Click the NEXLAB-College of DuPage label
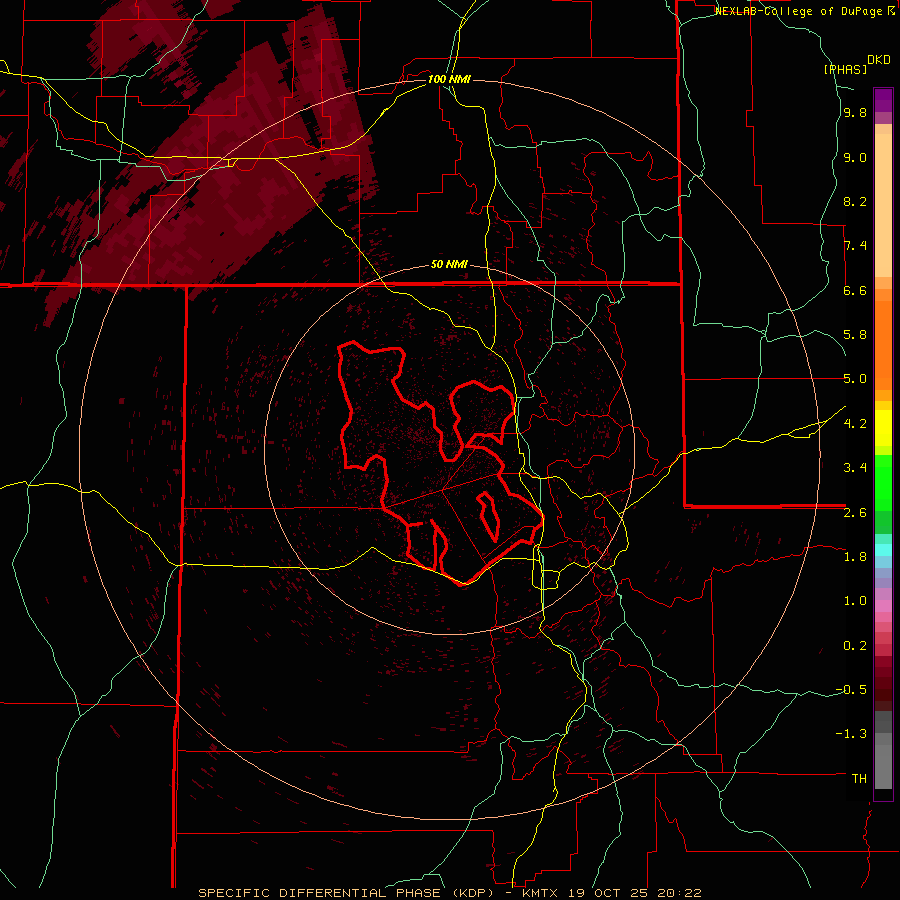 coord(800,11)
